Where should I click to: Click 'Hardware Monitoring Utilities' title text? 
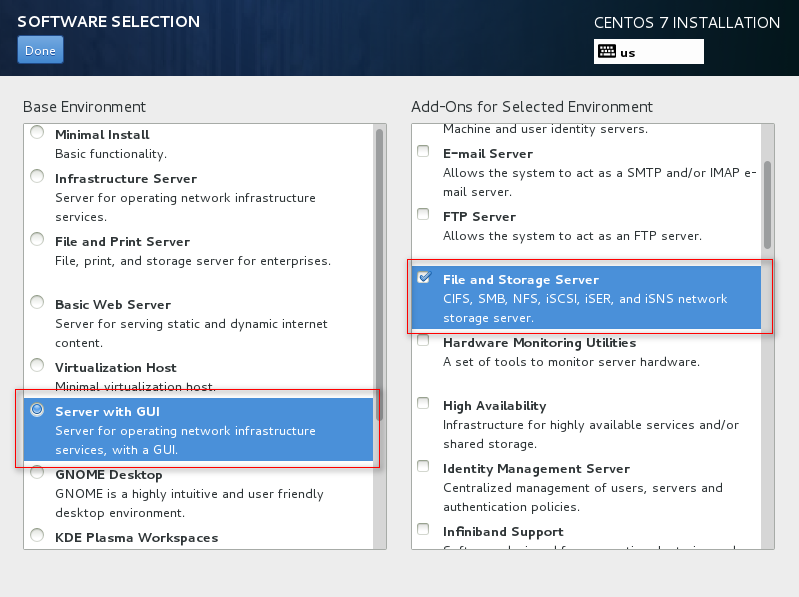coord(540,343)
